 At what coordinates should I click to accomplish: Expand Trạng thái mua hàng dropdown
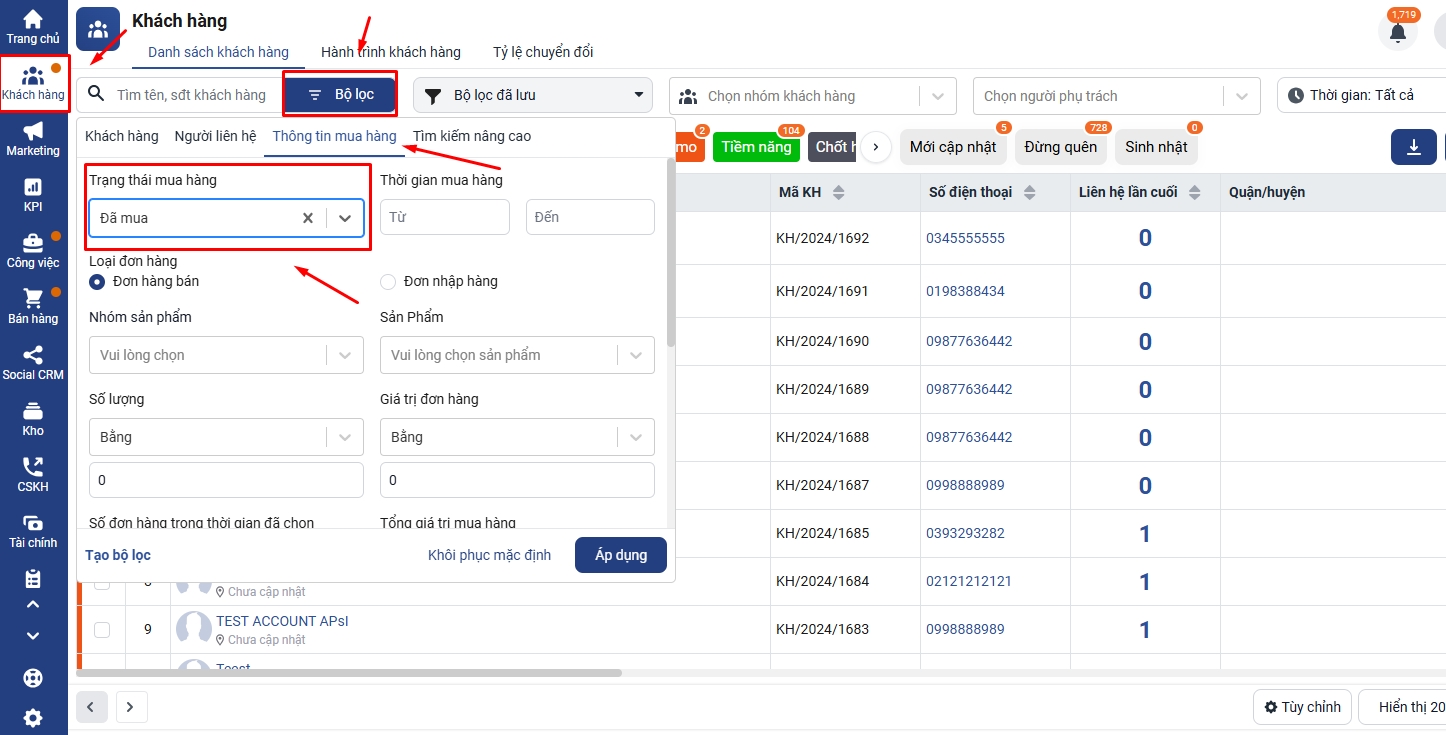coord(345,218)
